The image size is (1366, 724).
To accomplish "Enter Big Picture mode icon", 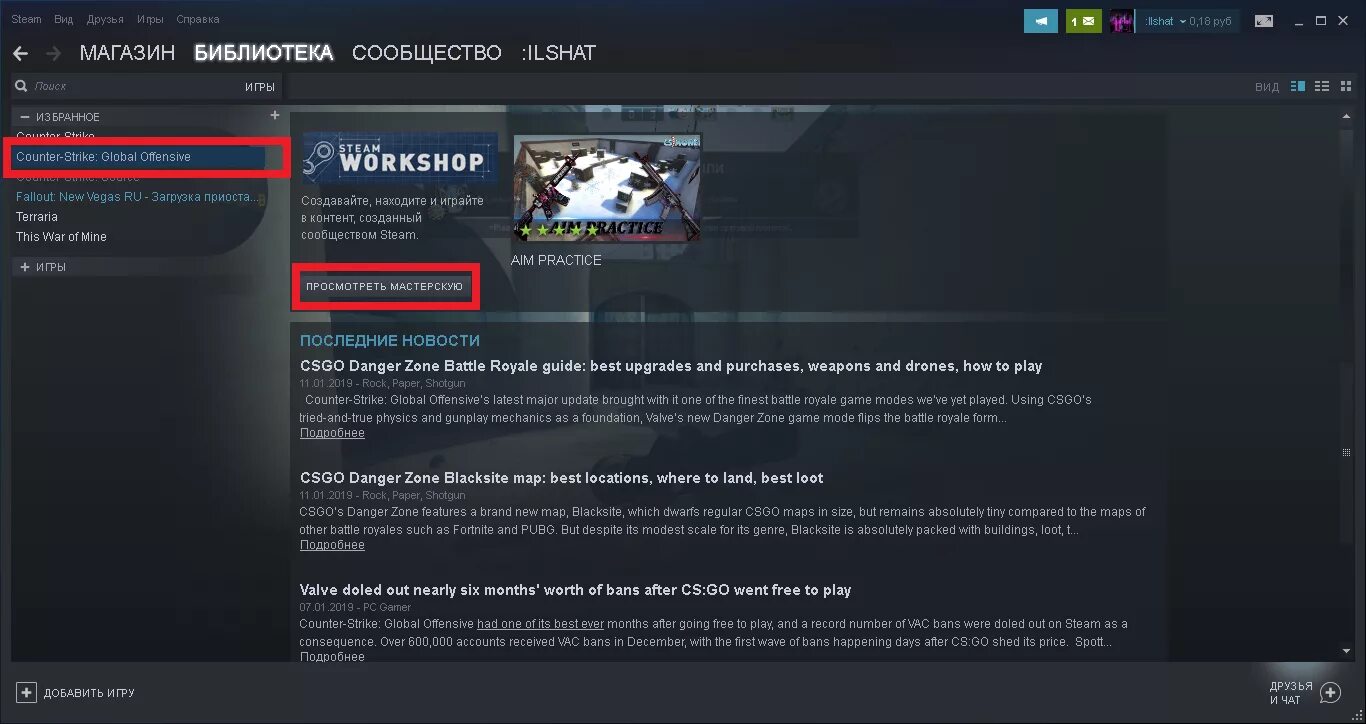I will pos(1264,21).
